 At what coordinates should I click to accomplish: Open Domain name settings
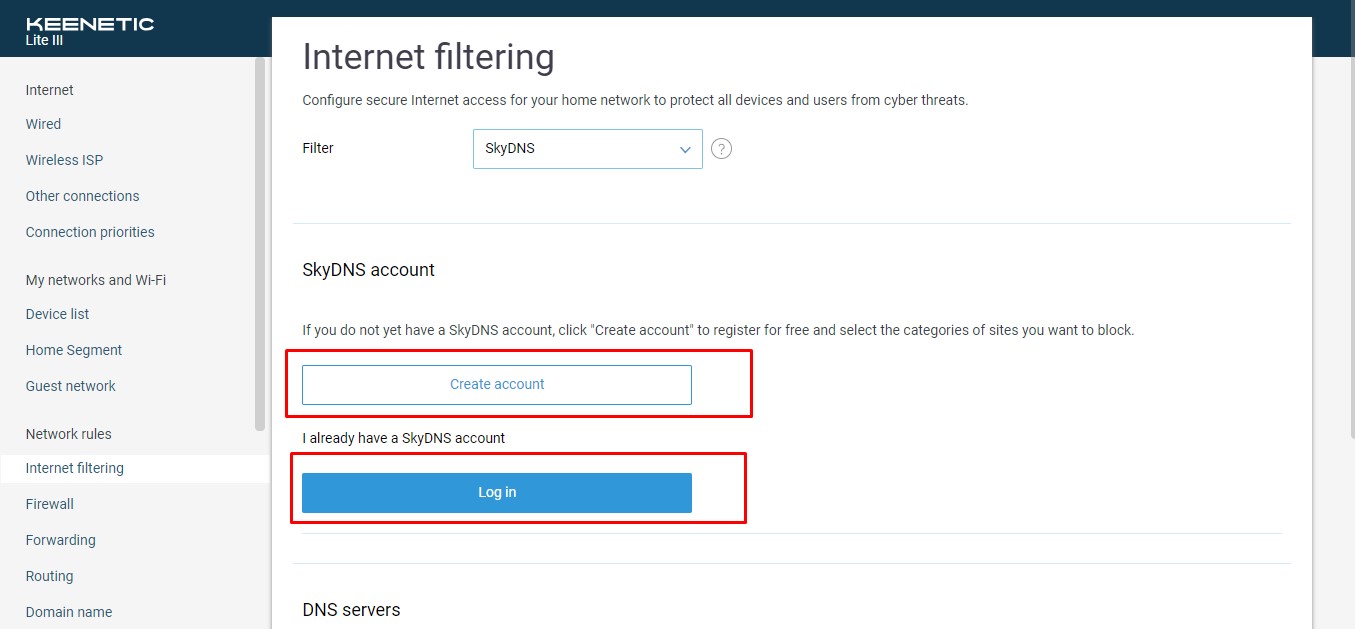68,612
